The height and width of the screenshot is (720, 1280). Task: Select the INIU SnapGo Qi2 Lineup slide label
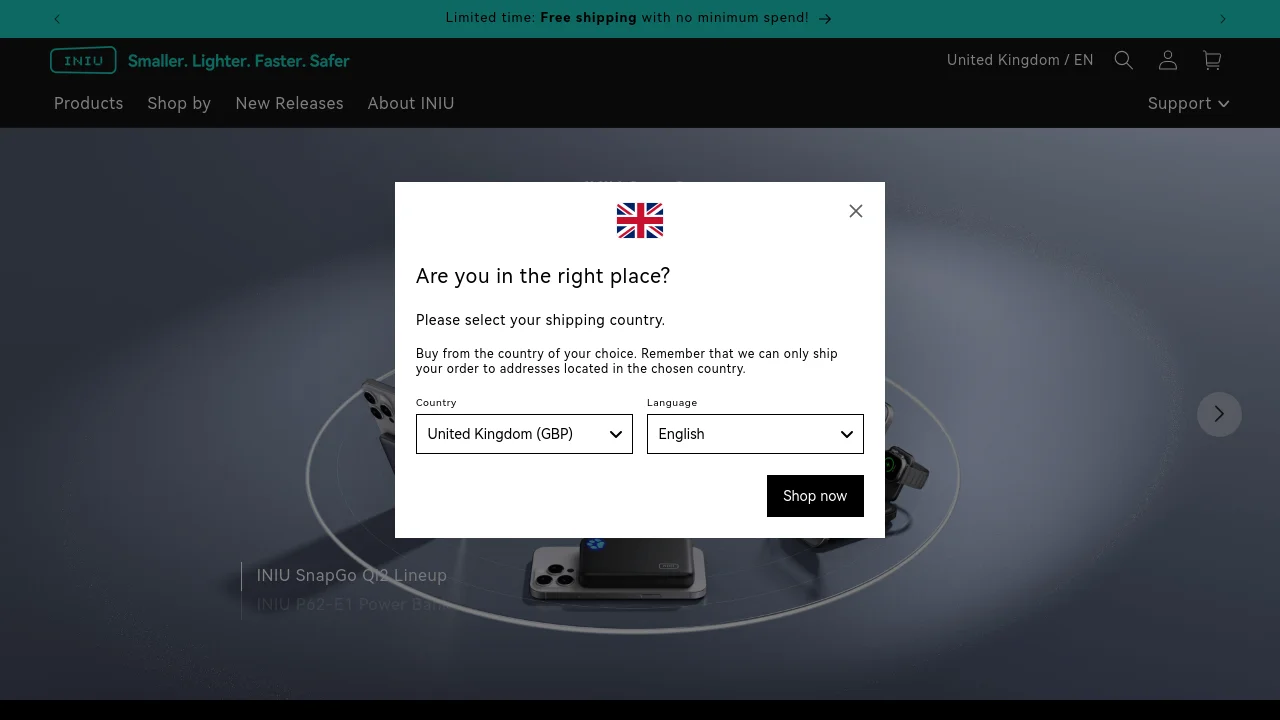point(351,576)
